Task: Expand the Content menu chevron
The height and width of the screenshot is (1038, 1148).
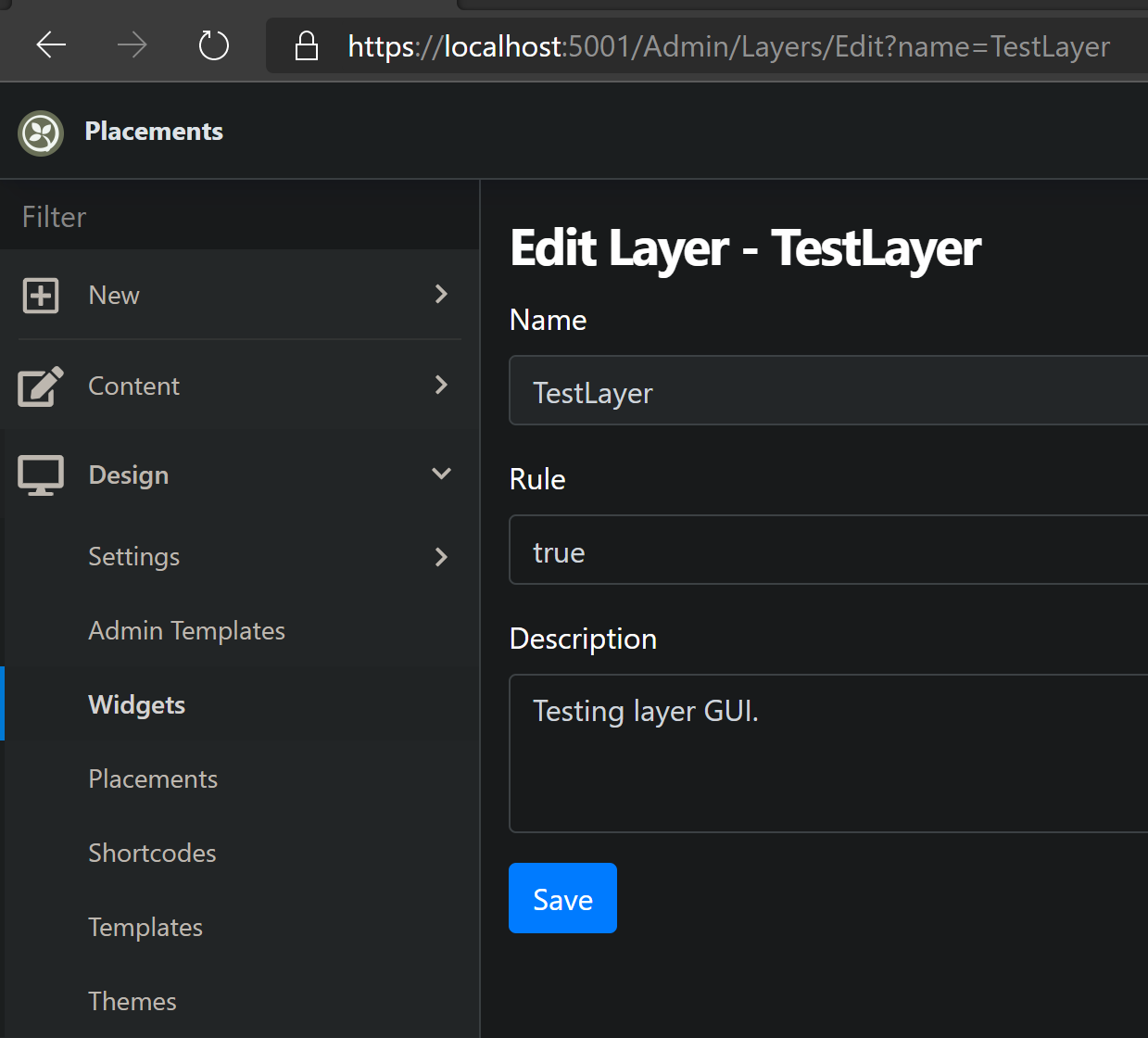Action: 441,386
